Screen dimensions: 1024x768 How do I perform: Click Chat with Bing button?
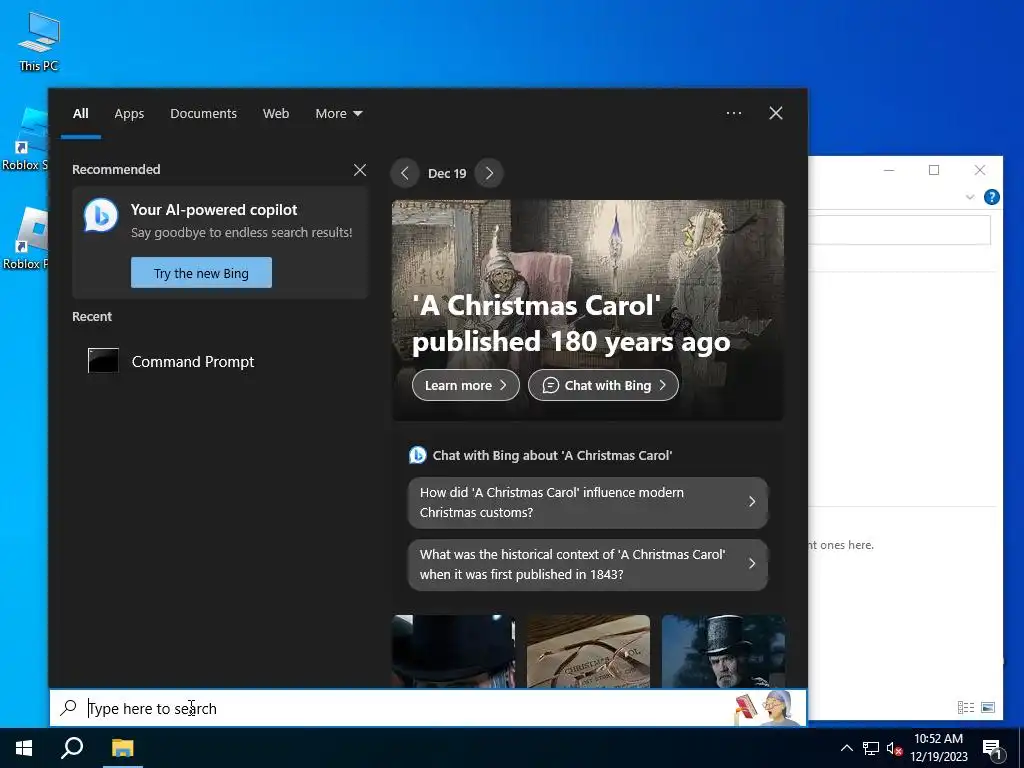pyautogui.click(x=603, y=385)
